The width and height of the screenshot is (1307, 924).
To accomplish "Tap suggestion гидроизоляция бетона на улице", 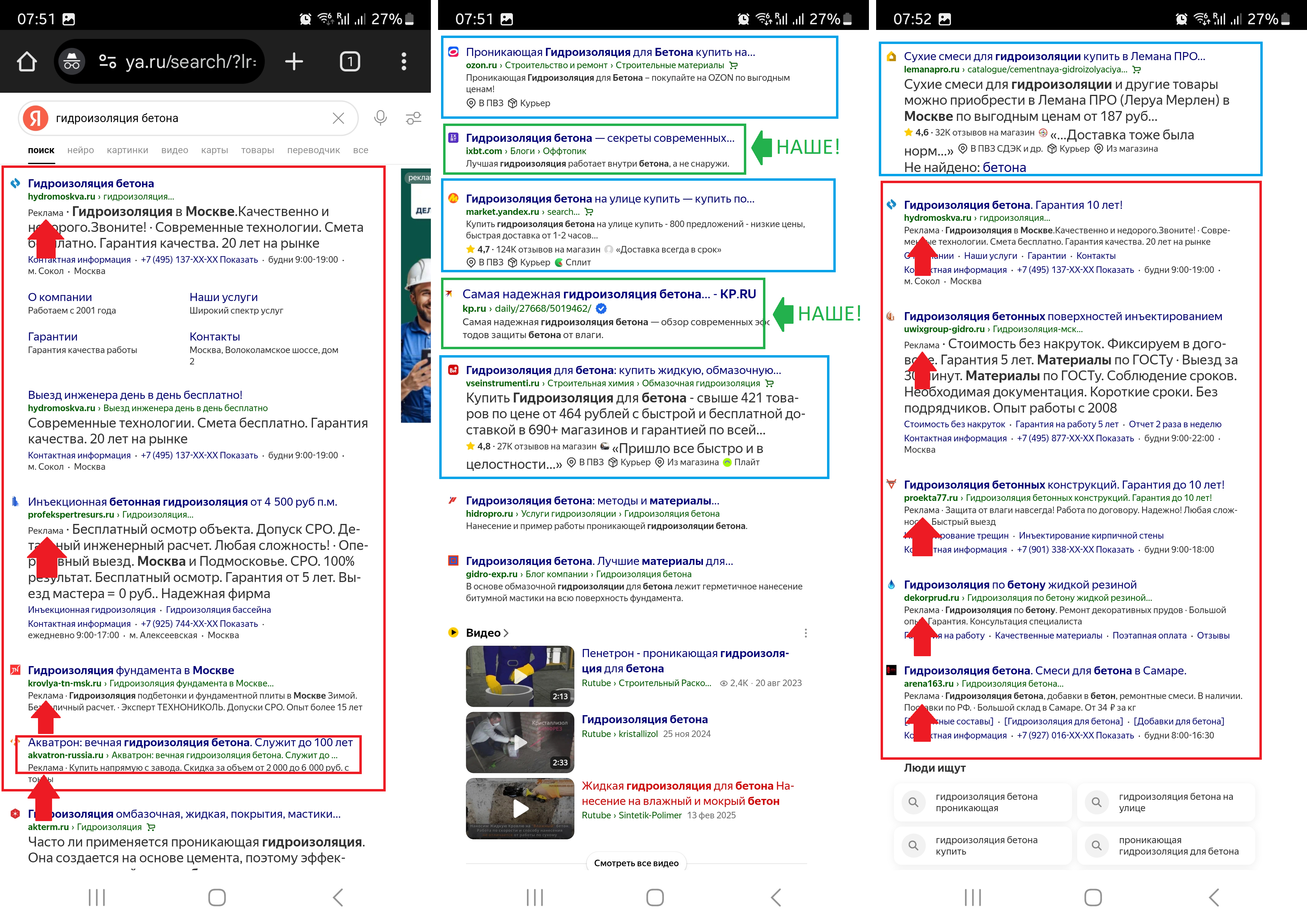I will tap(1166, 802).
